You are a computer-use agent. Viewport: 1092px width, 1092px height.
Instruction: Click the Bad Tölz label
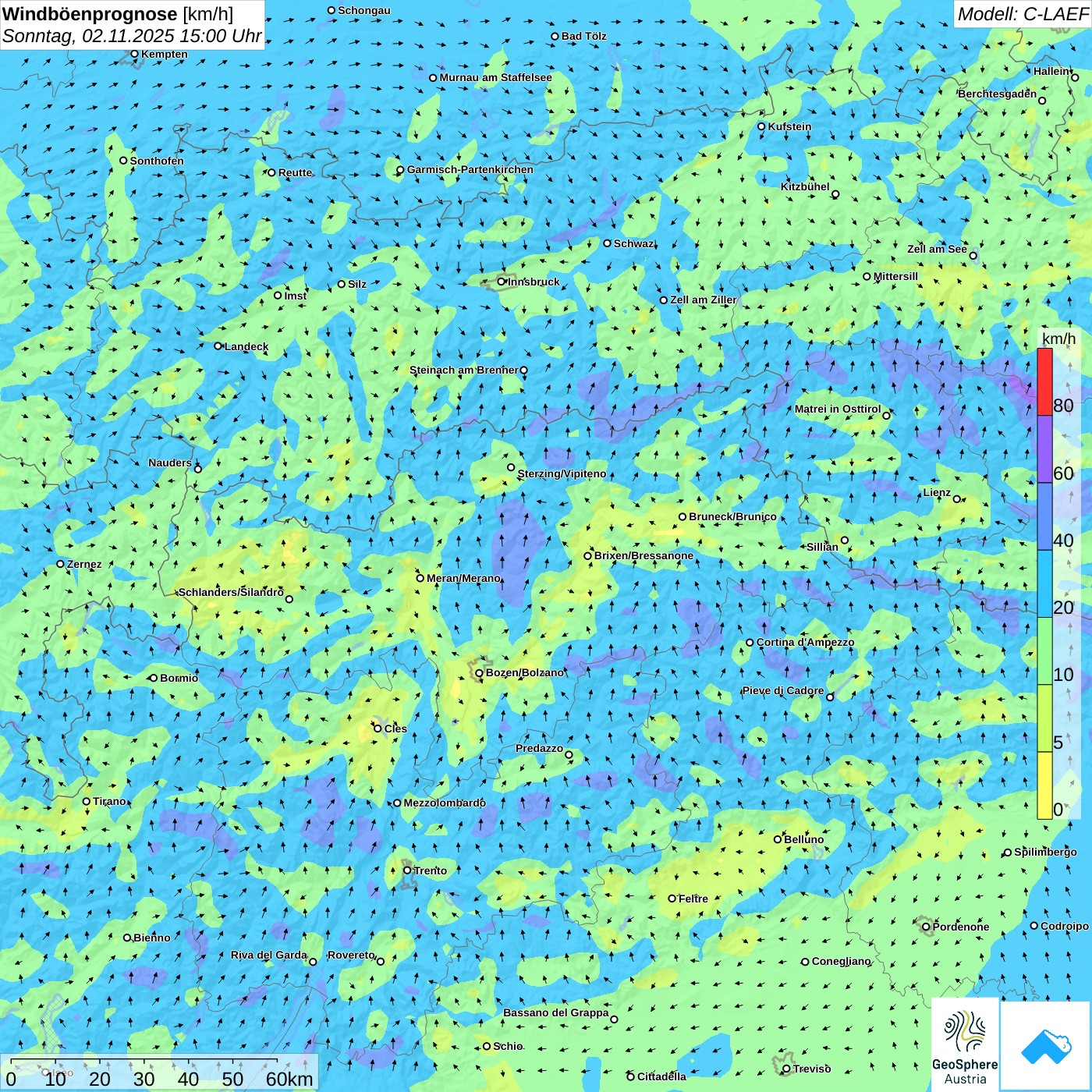[583, 36]
